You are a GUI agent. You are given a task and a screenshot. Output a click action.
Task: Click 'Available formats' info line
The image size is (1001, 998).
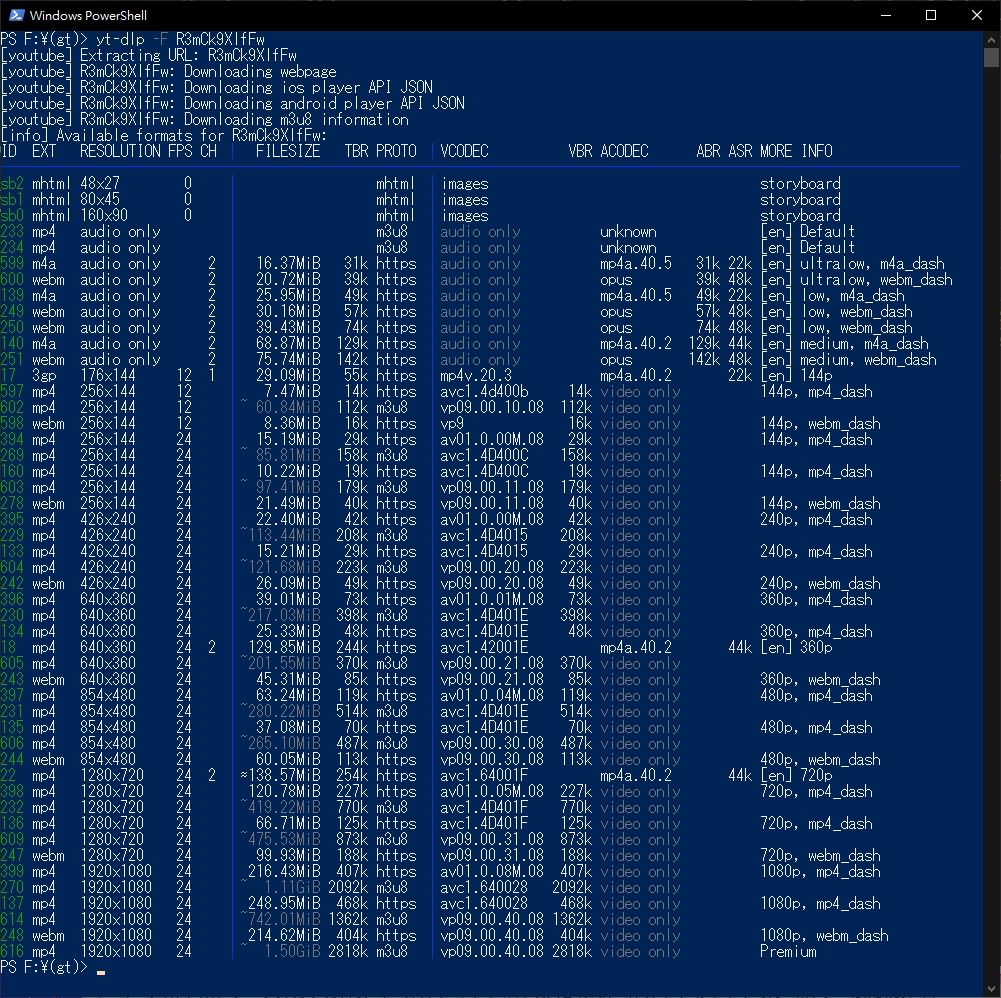pos(164,135)
